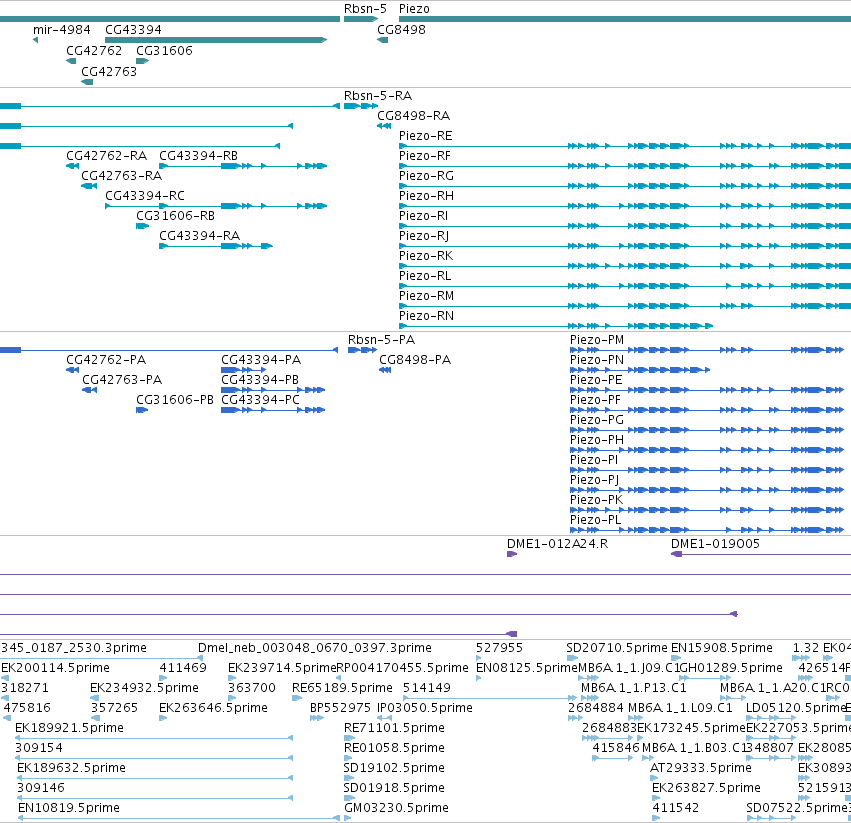Select the Piezo-PL protein feature
Viewport: 851px width, 823px height.
coord(707,530)
